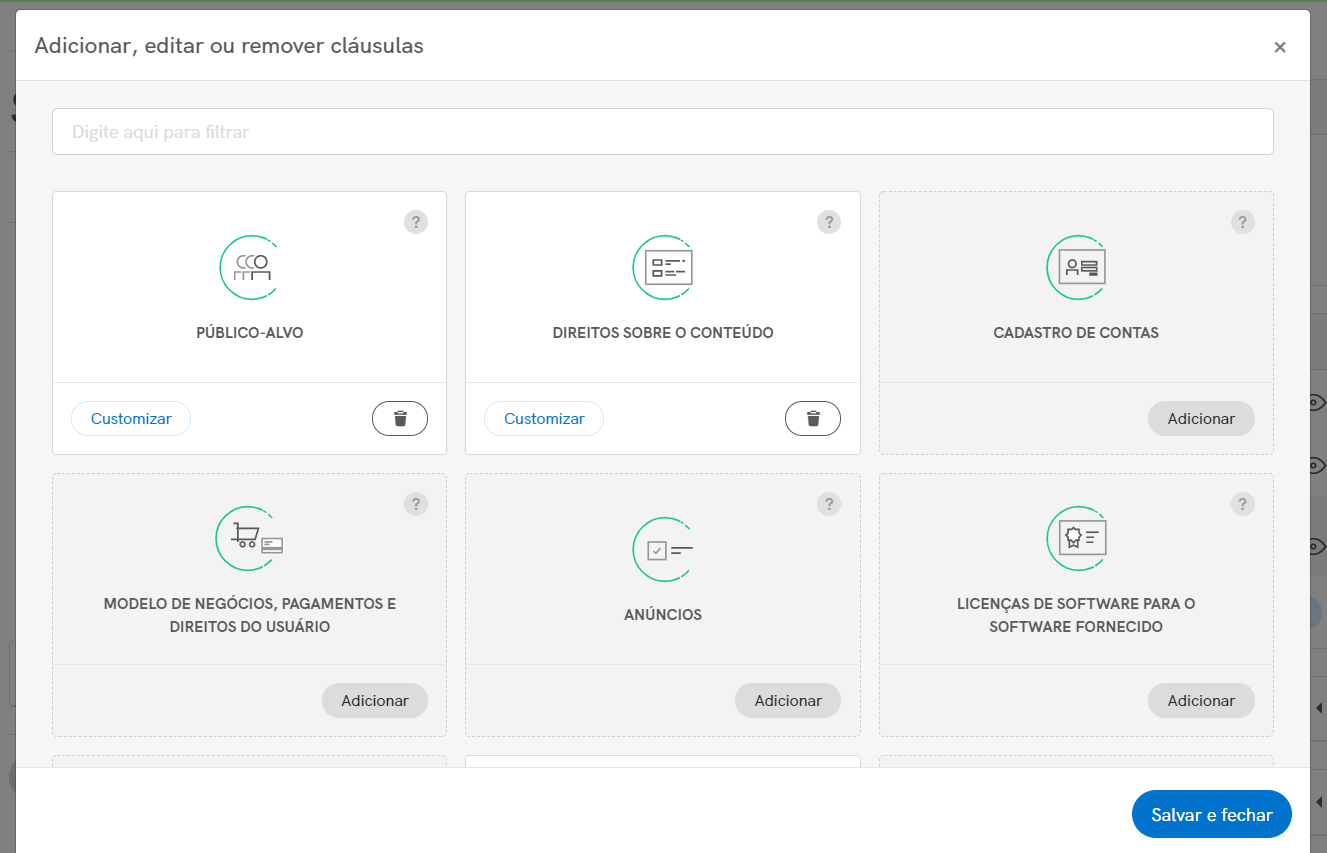Open help for Público-Alvo clause
Image resolution: width=1327 pixels, height=853 pixels.
[416, 222]
